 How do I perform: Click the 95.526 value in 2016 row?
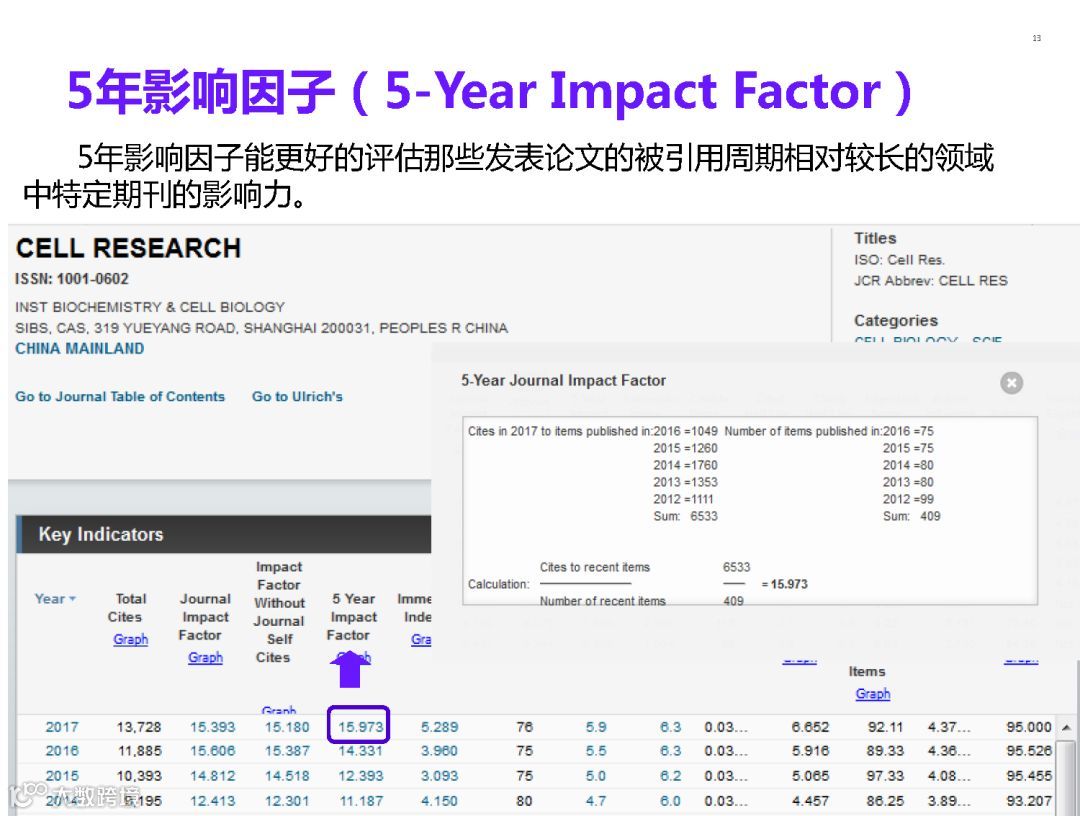(x=1028, y=751)
